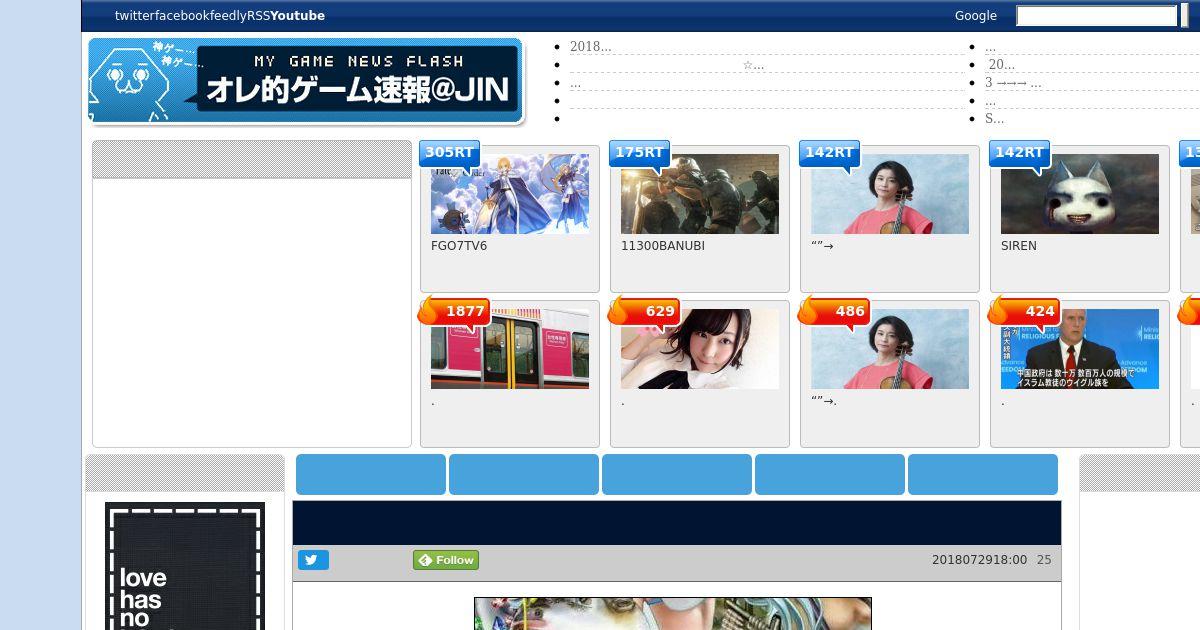Open the feedly link in top bar

(227, 16)
